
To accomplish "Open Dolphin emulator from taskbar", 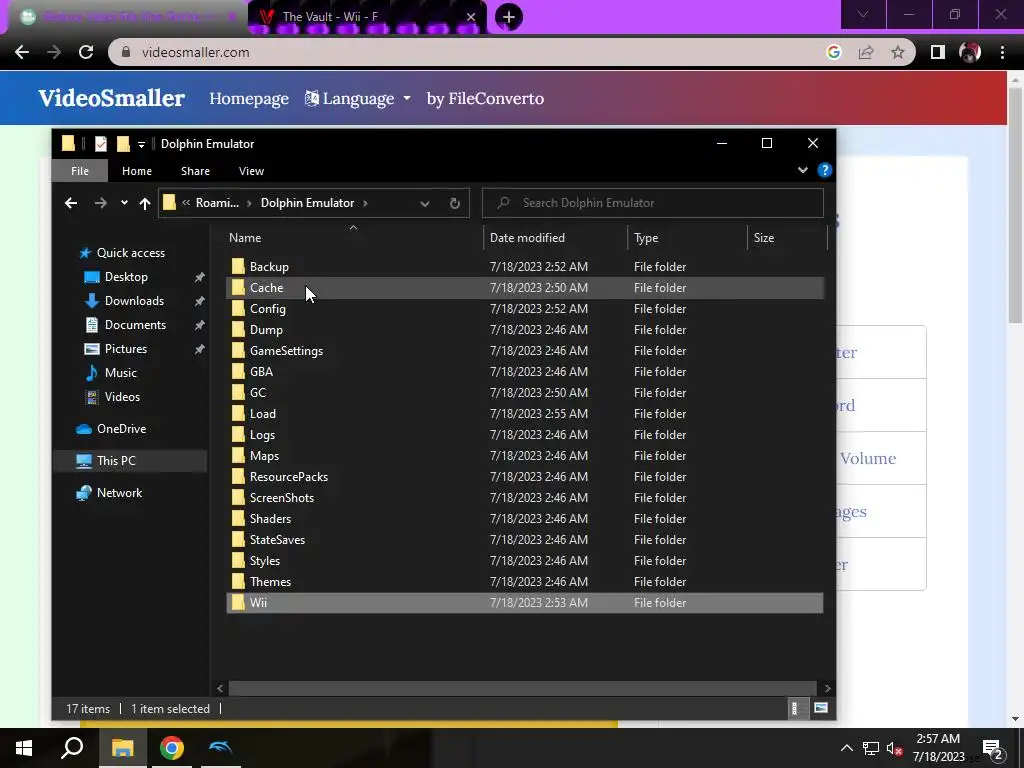I will 220,748.
